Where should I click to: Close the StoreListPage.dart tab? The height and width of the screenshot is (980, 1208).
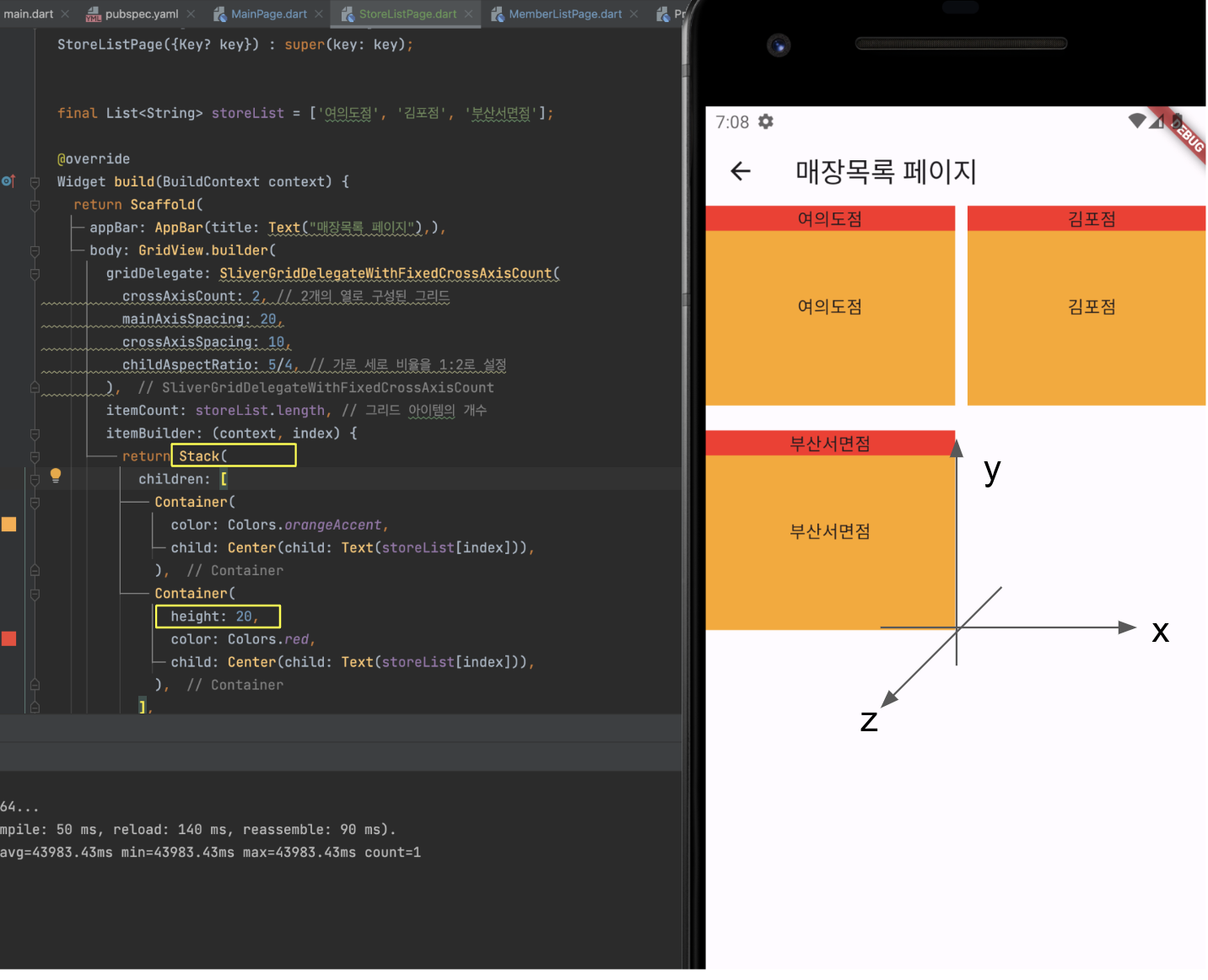(468, 13)
